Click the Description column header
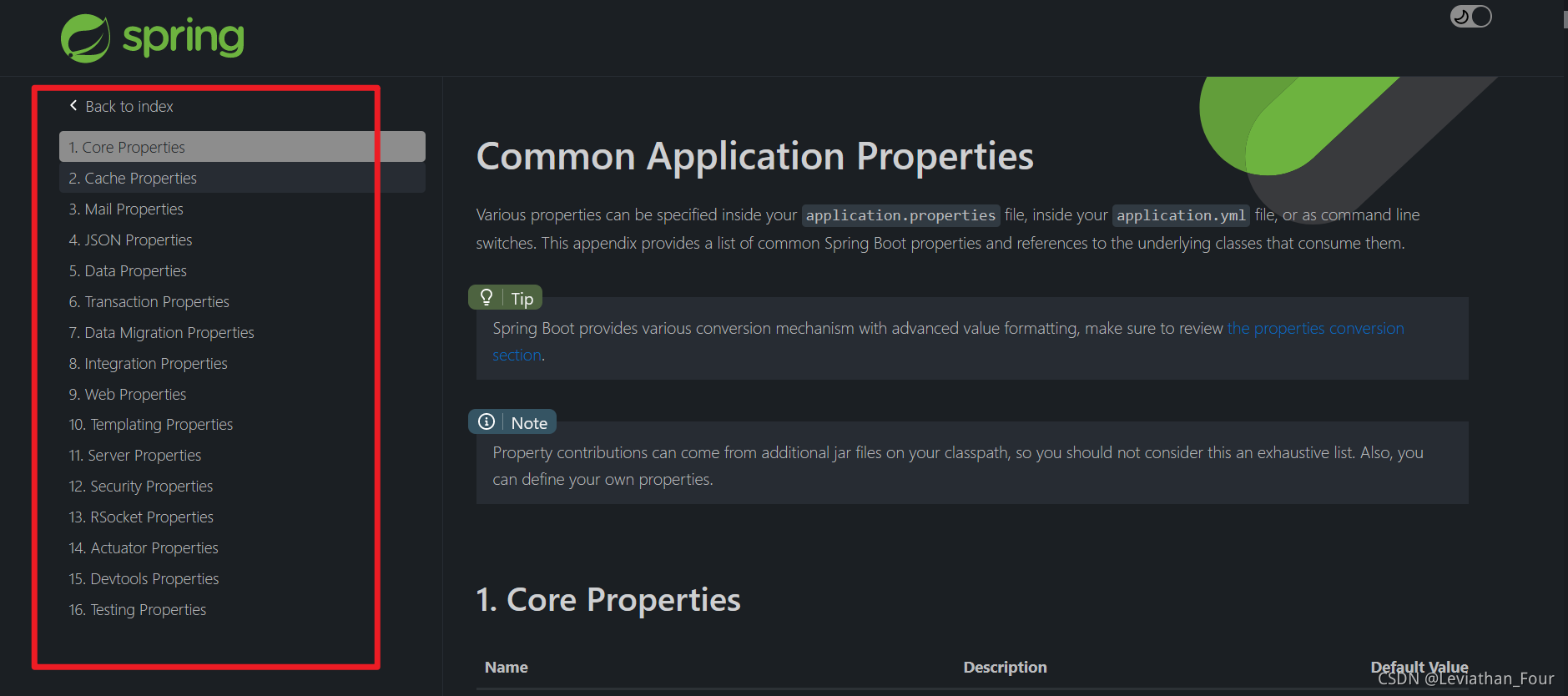Screen dimensions: 1568x696 click(x=1005, y=667)
